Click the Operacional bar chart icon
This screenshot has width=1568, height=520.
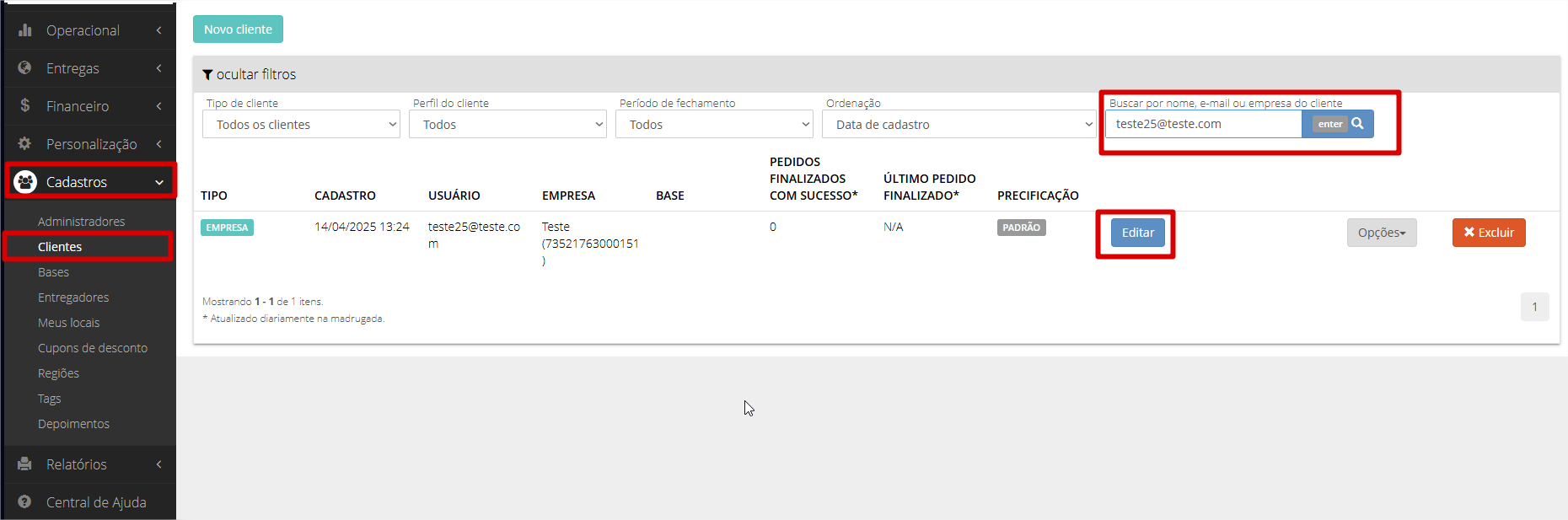pyautogui.click(x=25, y=29)
